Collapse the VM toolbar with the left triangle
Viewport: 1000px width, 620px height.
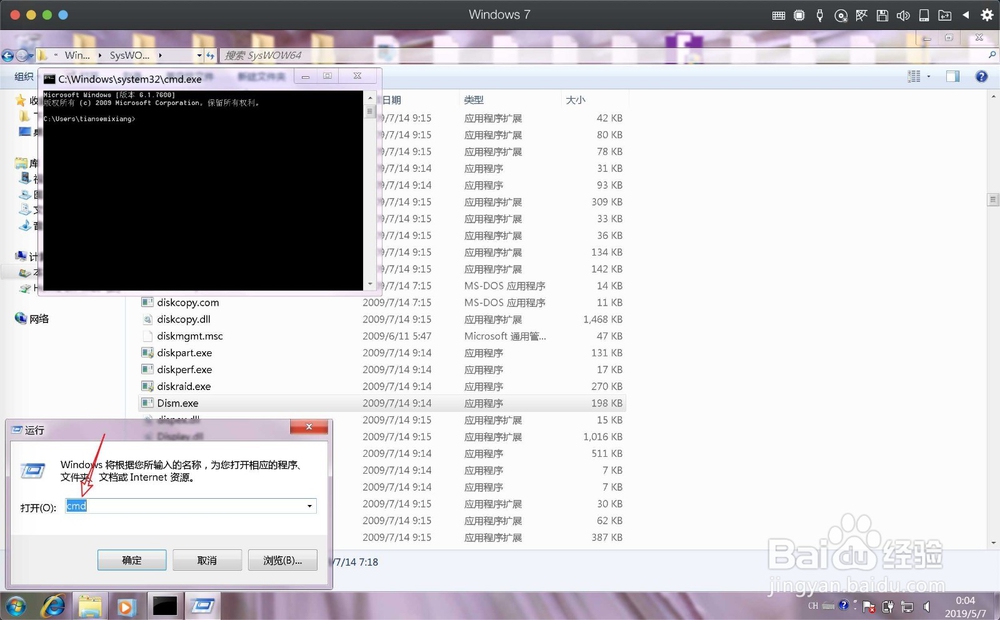966,15
